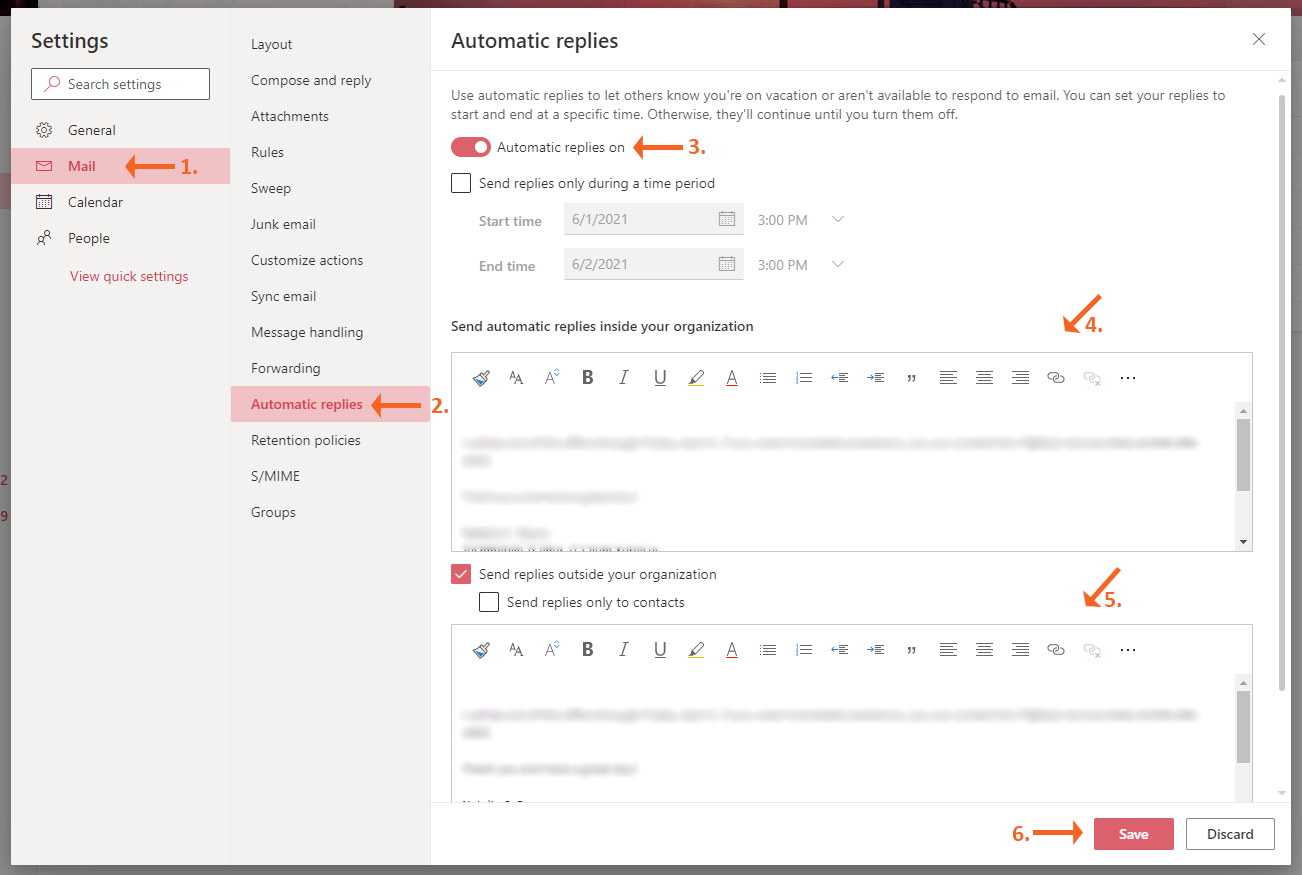Image resolution: width=1302 pixels, height=875 pixels.
Task: Insert a numbered list in the message body
Action: [803, 377]
